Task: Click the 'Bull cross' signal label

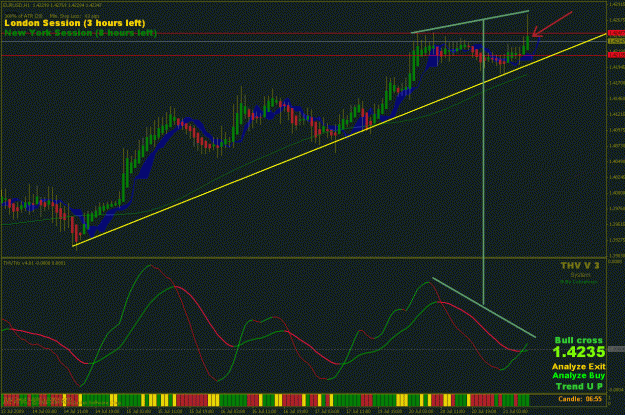Action: click(578, 340)
